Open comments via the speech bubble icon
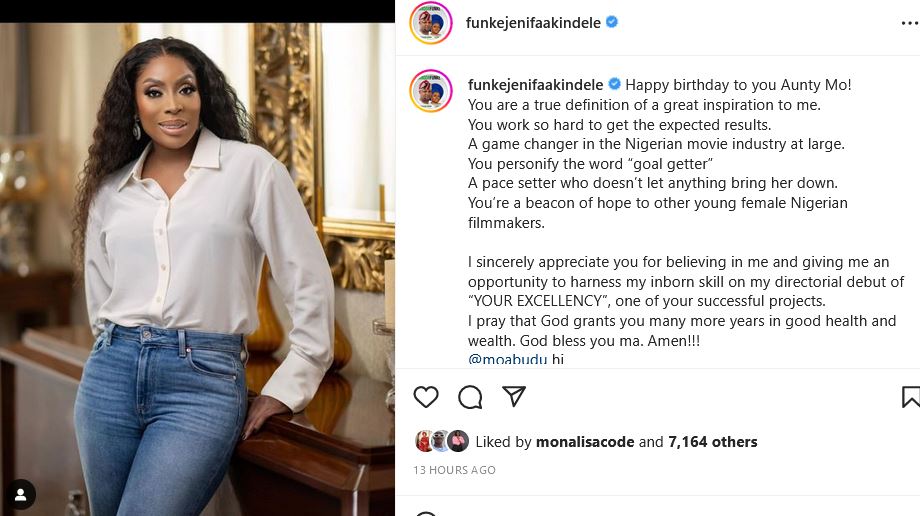The width and height of the screenshot is (920, 516). tap(470, 397)
